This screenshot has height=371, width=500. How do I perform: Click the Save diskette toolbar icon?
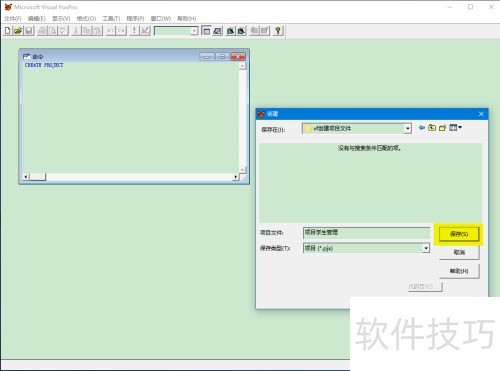(x=29, y=31)
